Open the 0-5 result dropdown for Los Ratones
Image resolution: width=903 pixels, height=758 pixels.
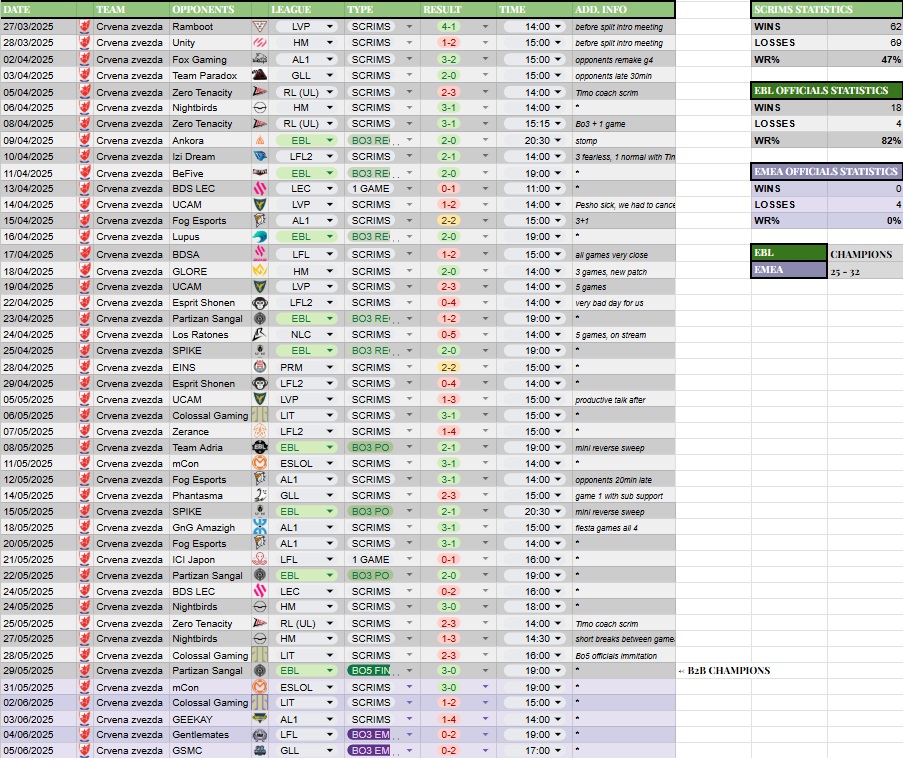[485, 335]
